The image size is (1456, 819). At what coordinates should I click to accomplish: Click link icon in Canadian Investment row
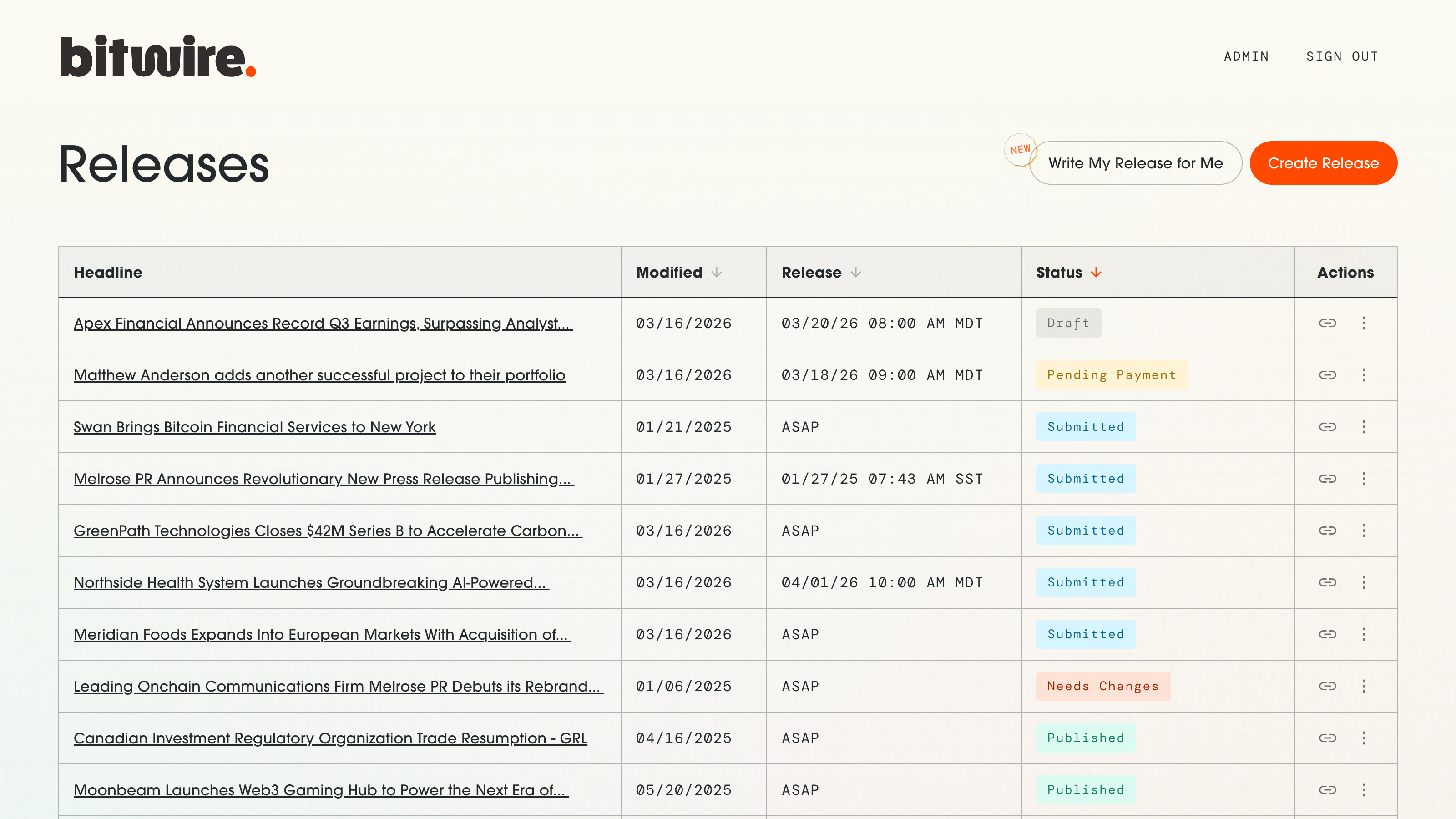click(1327, 738)
